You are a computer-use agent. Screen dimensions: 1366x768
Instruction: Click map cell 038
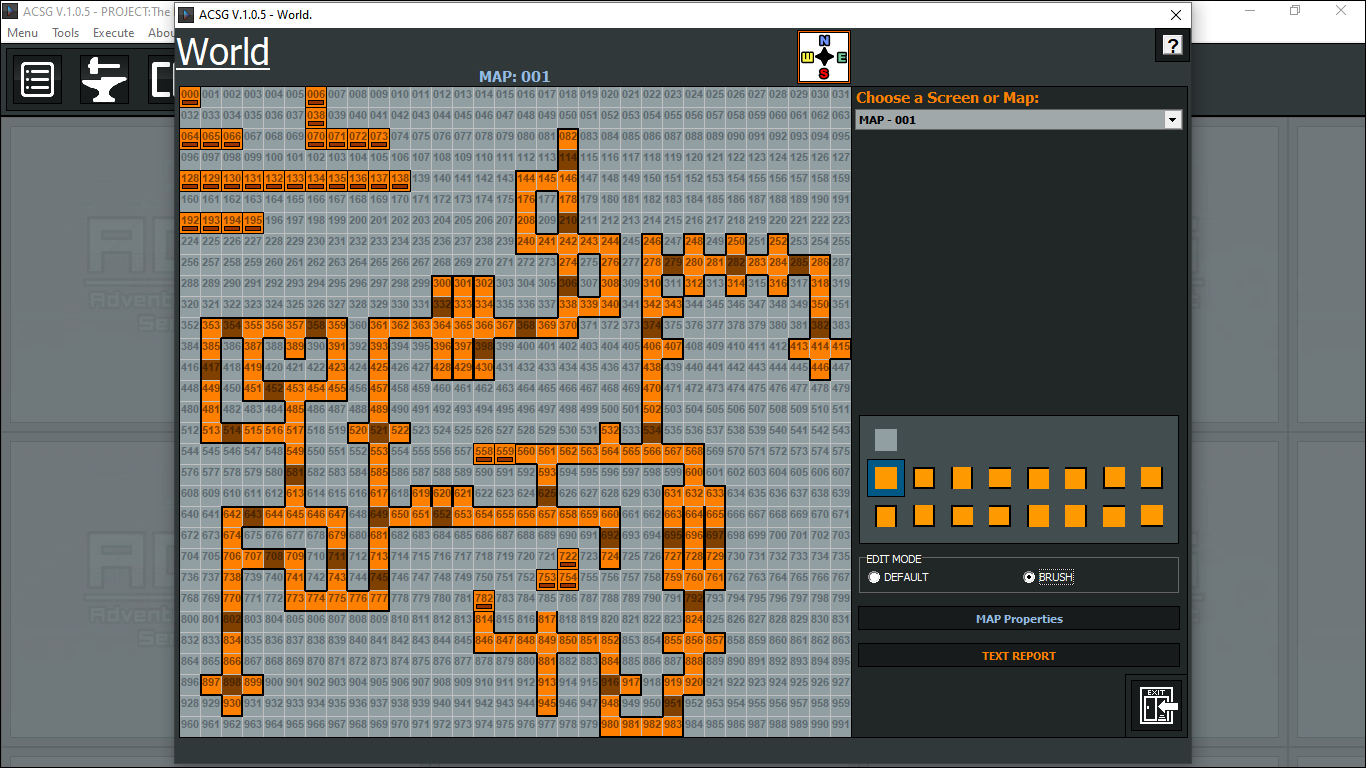[316, 118]
